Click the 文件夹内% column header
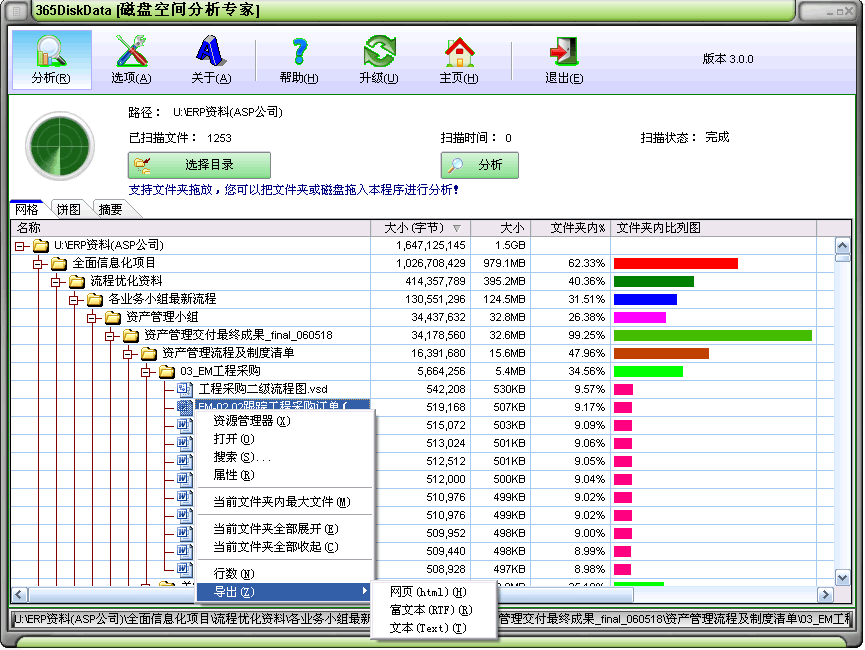The height and width of the screenshot is (650, 865). pos(570,228)
